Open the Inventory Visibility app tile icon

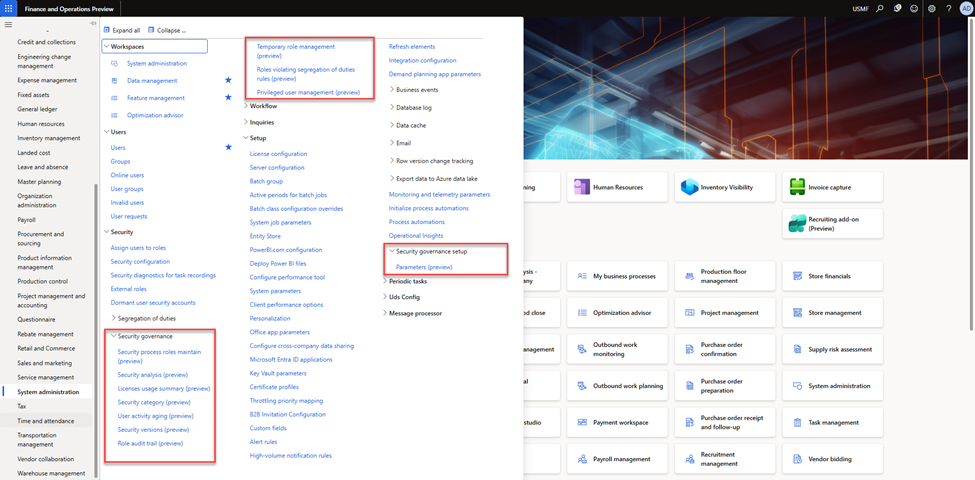(689, 187)
